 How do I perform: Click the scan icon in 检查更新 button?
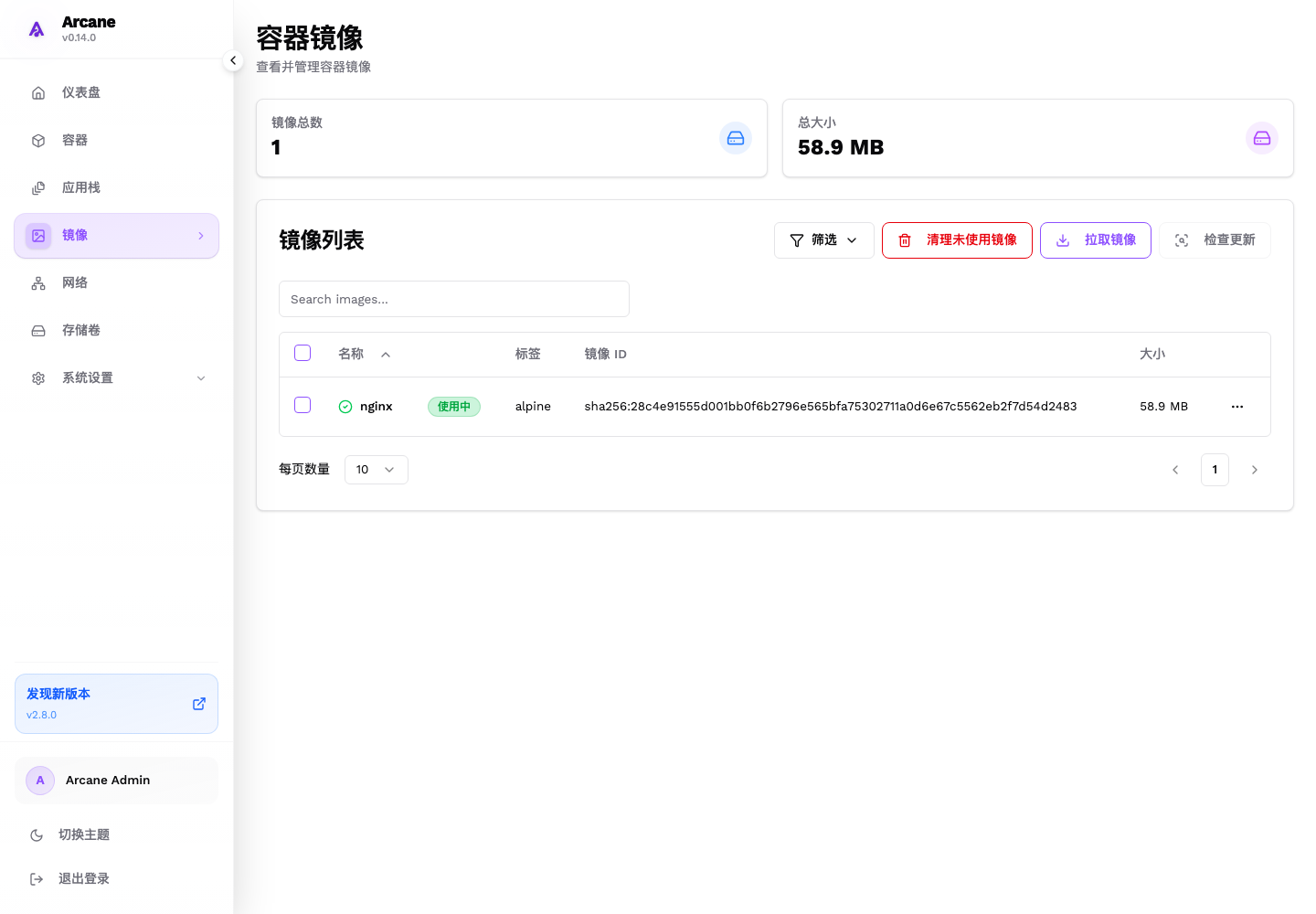[1182, 240]
